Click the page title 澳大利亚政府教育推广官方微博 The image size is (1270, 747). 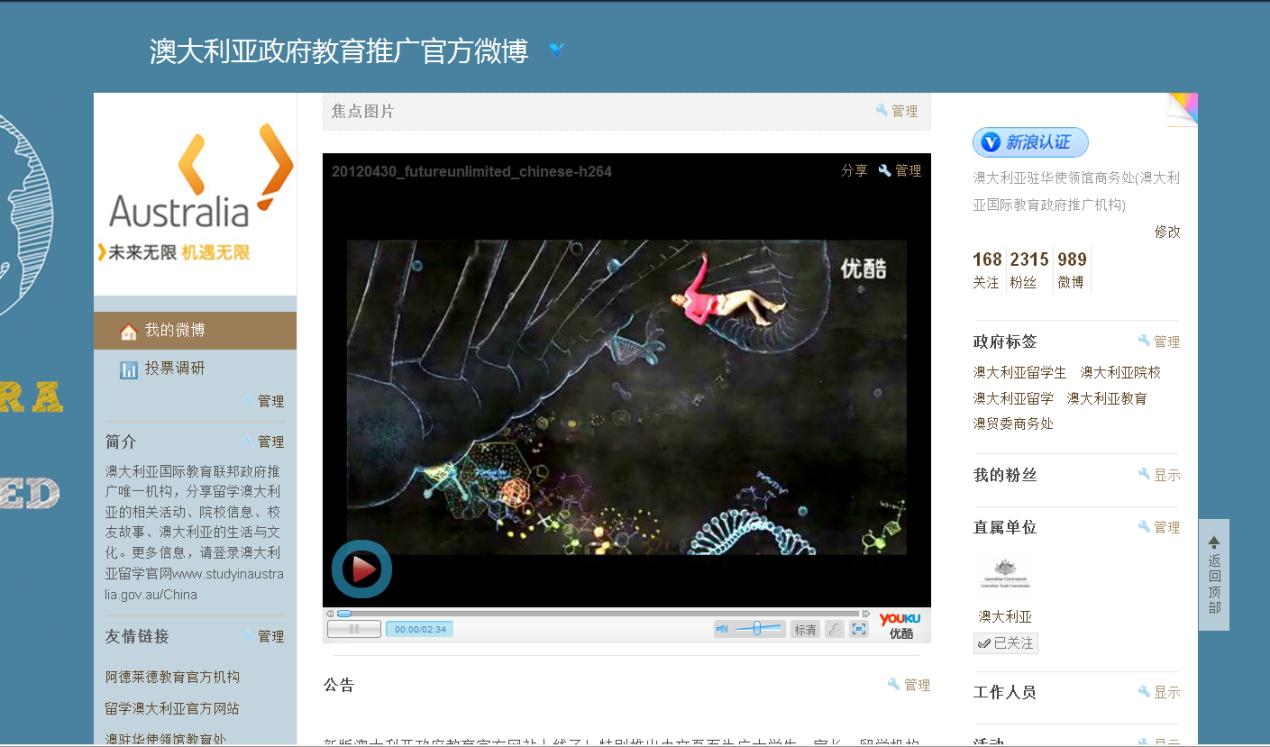tap(339, 51)
